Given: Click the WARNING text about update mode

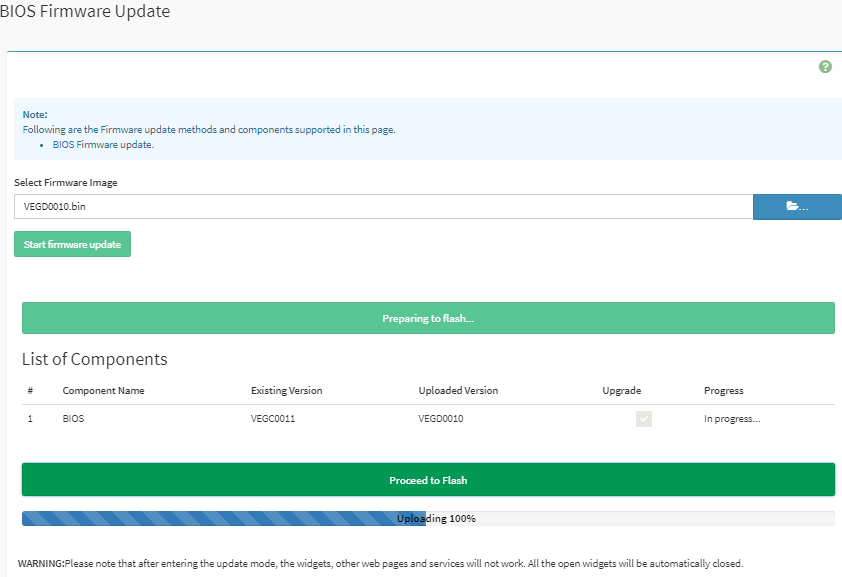Looking at the screenshot, I should click(380, 564).
